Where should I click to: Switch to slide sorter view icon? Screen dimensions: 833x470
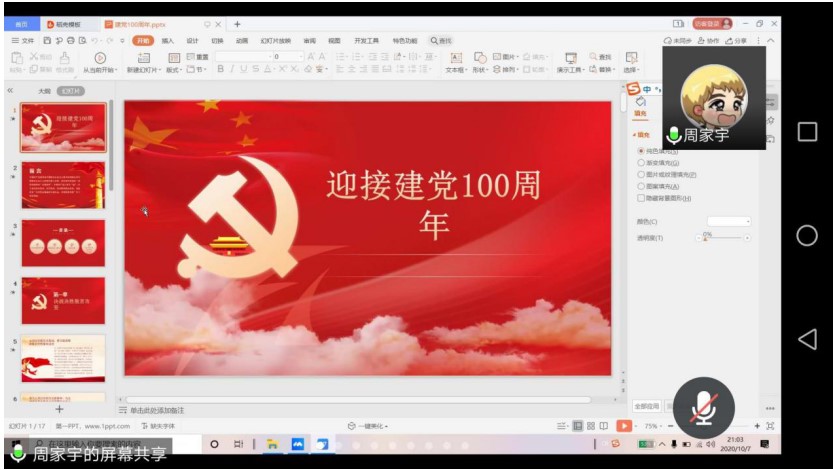(x=591, y=426)
